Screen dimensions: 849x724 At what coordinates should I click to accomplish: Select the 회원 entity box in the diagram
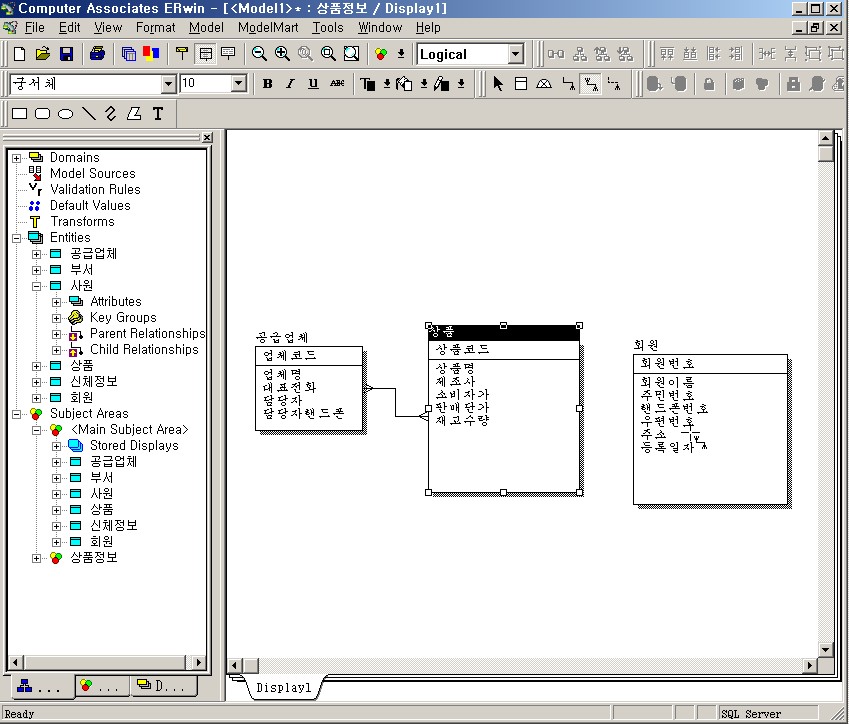coord(710,429)
